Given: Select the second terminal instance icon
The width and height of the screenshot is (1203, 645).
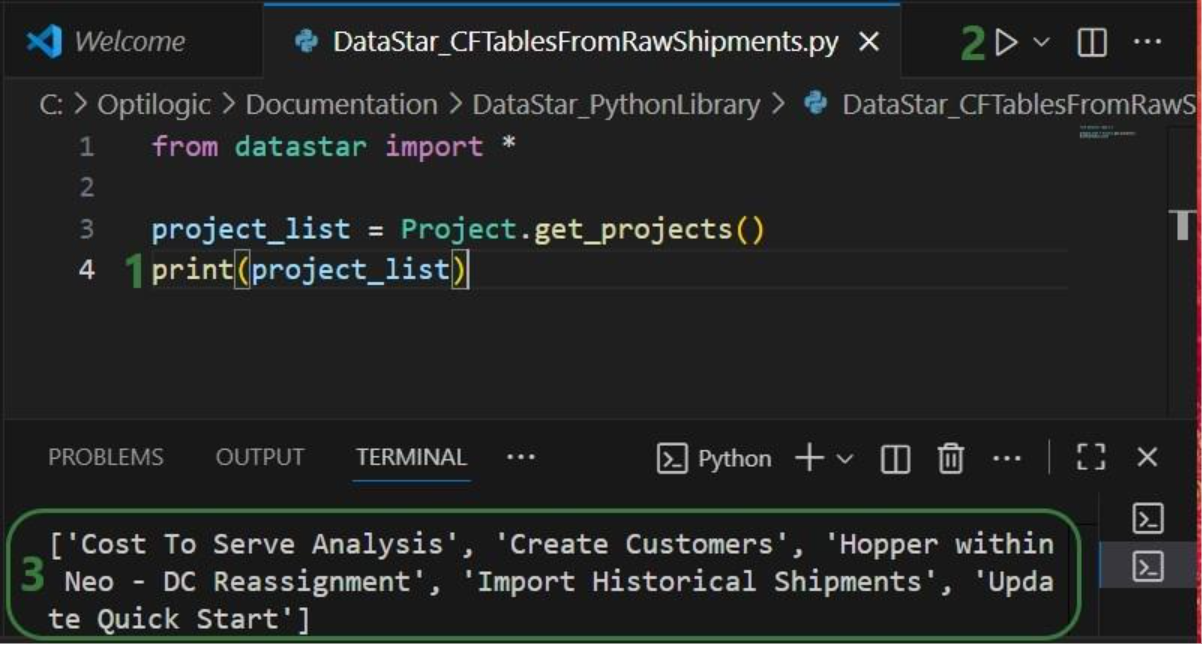Looking at the screenshot, I should [x=1147, y=568].
